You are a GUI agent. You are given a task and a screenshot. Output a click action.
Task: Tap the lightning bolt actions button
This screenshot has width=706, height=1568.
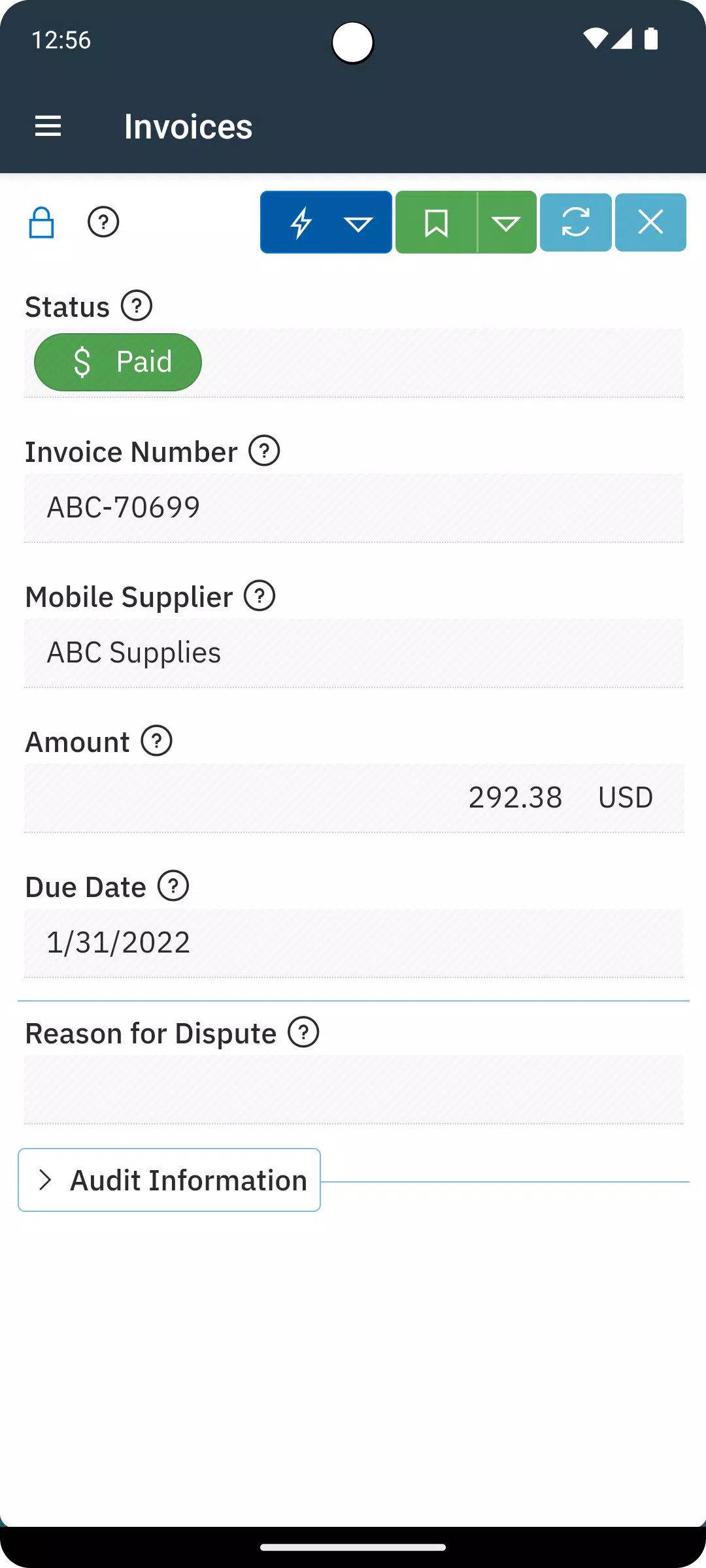(301, 222)
